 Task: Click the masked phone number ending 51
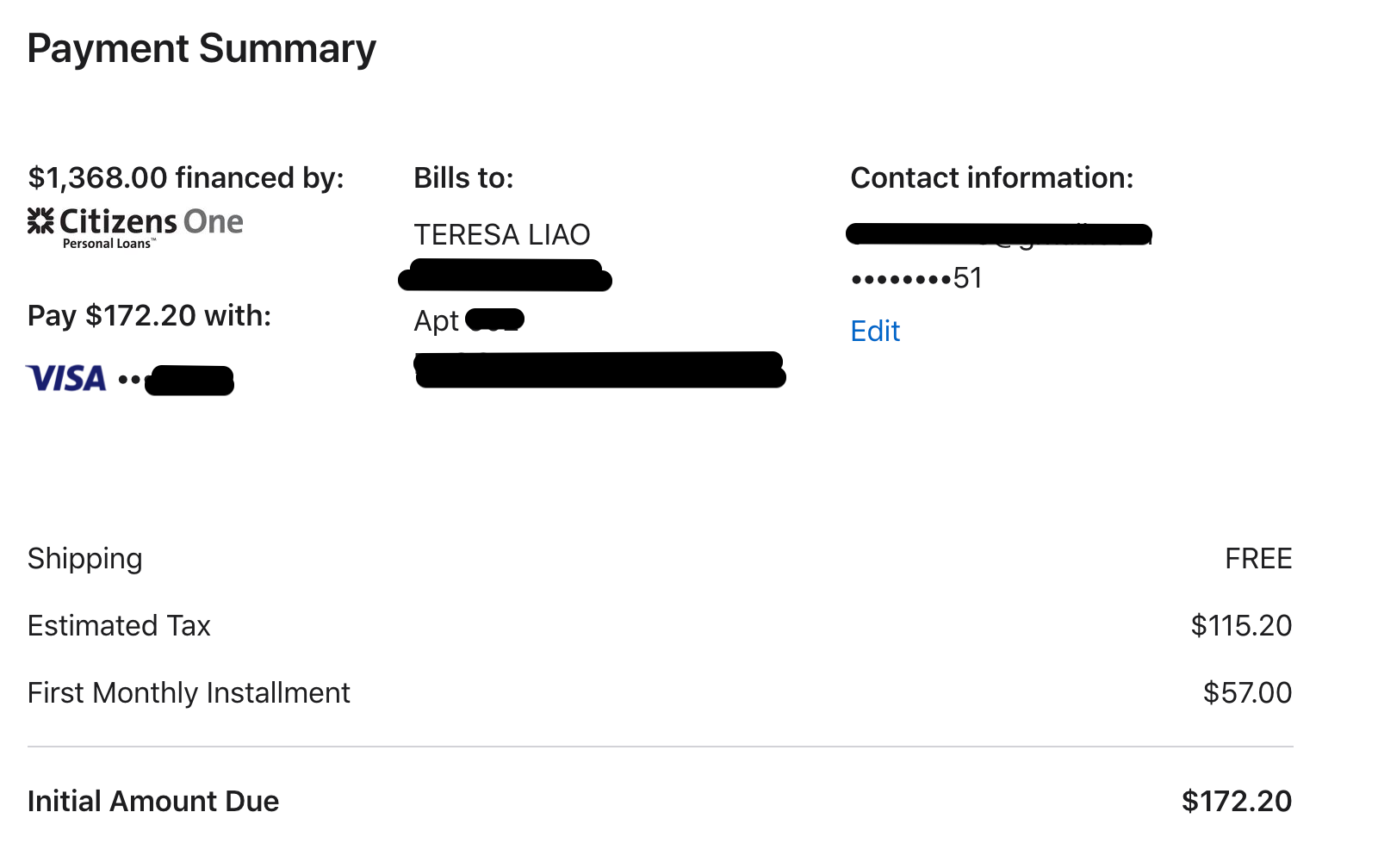click(916, 278)
